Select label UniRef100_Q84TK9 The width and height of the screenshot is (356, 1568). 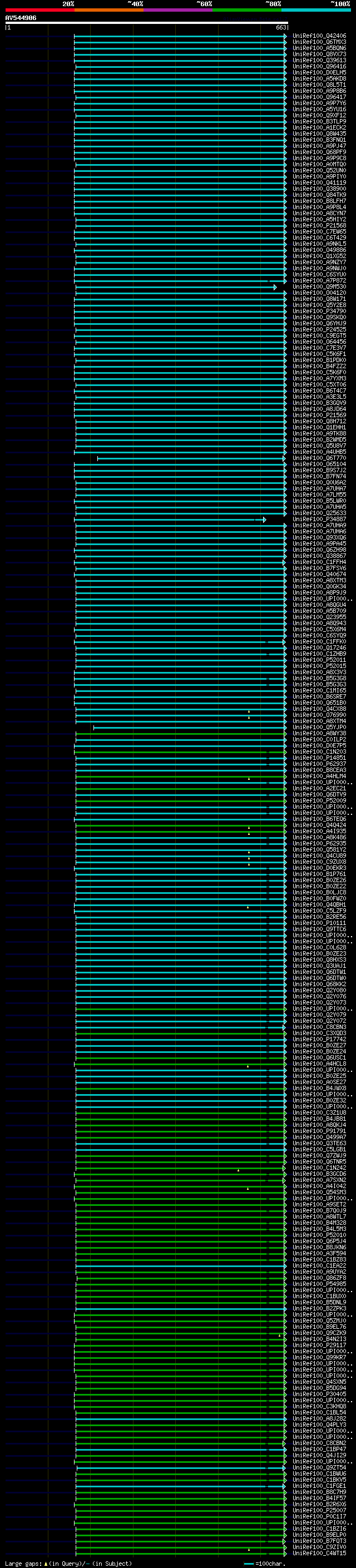319,195
